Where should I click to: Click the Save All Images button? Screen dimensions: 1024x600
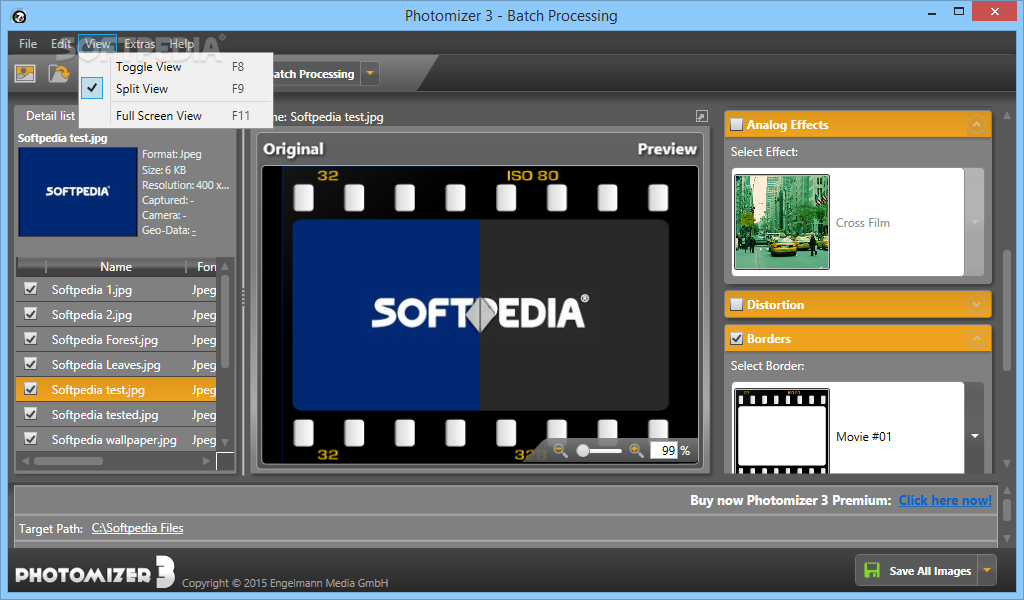pyautogui.click(x=917, y=570)
